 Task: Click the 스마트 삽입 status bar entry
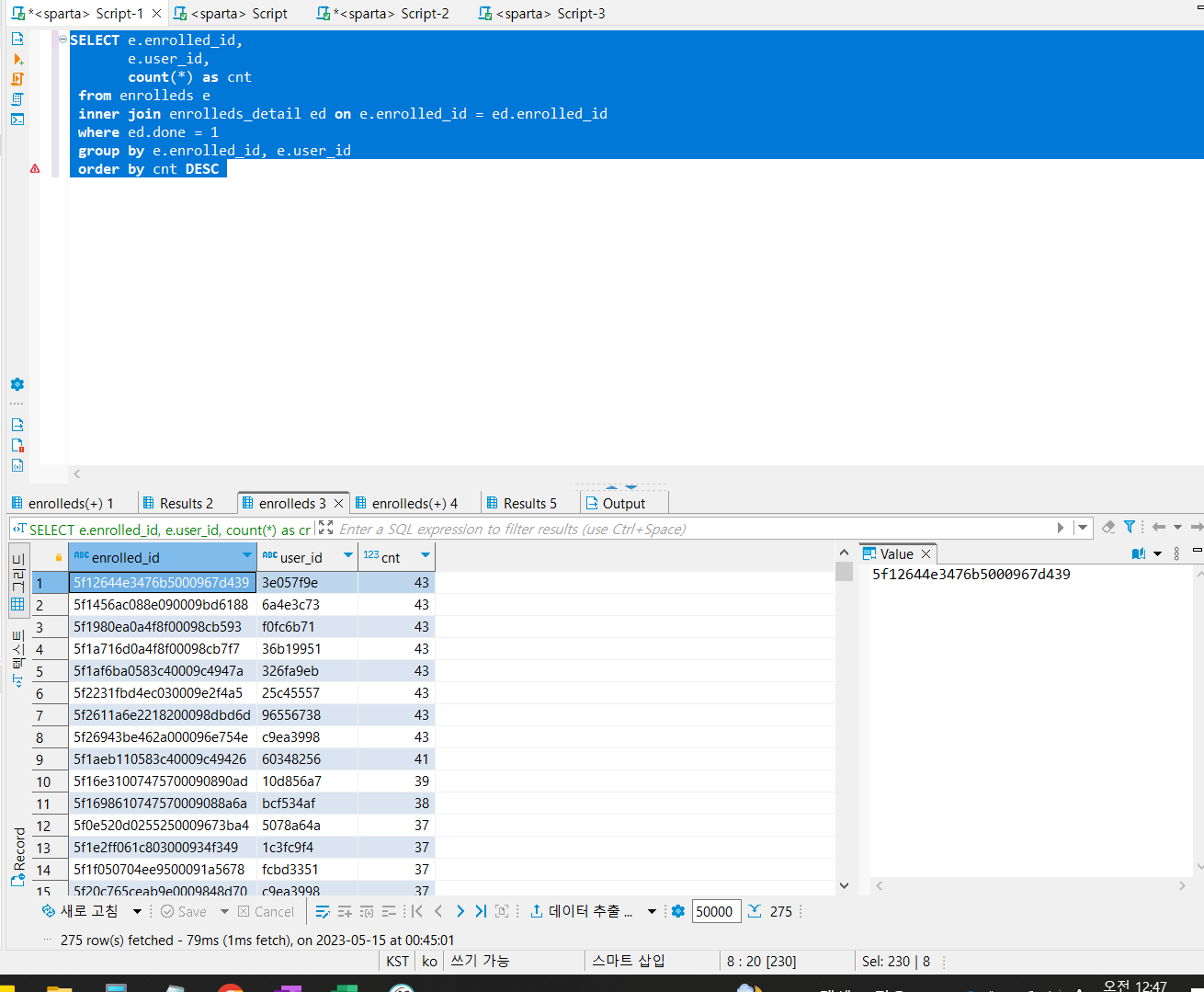pyautogui.click(x=628, y=961)
